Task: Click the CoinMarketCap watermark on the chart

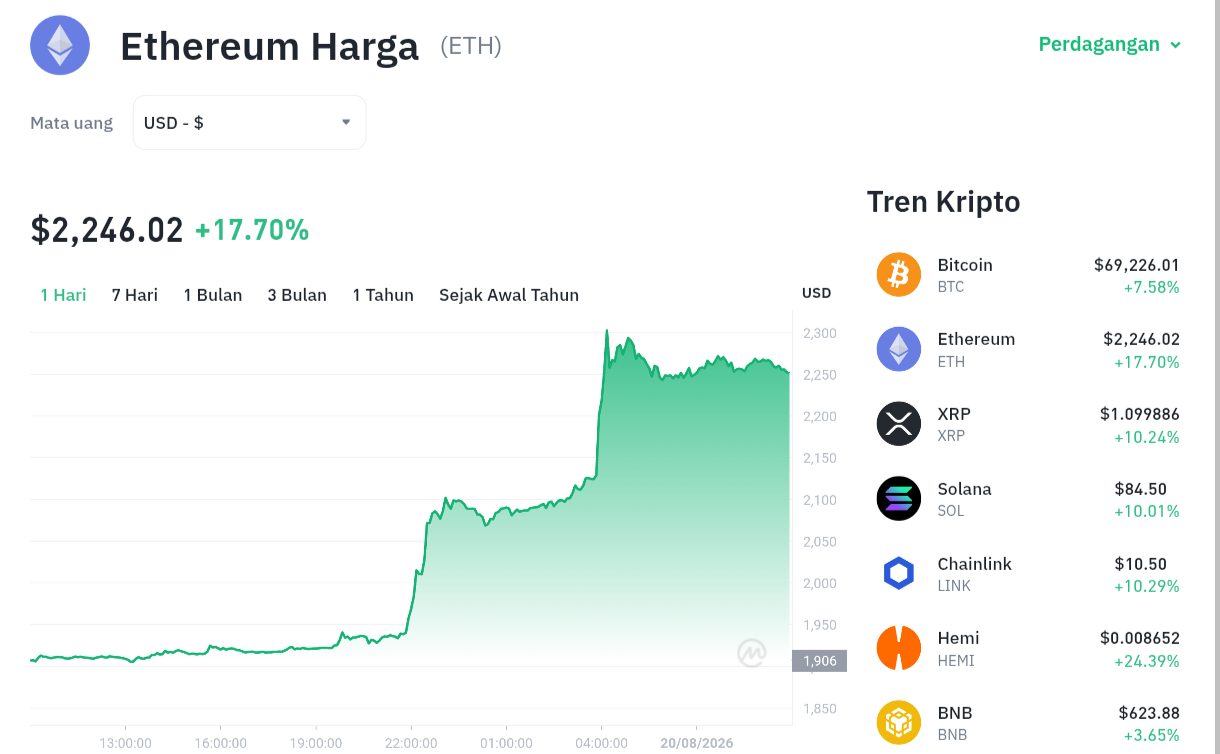Action: click(x=752, y=653)
